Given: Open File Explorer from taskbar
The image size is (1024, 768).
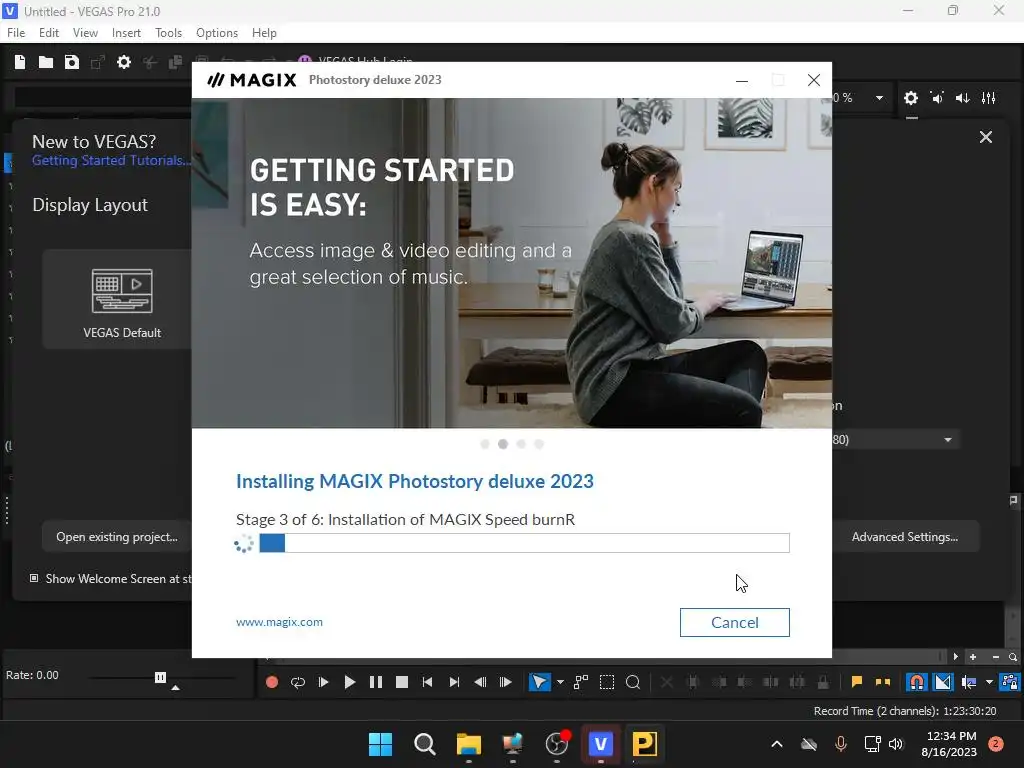Looking at the screenshot, I should click(x=468, y=744).
